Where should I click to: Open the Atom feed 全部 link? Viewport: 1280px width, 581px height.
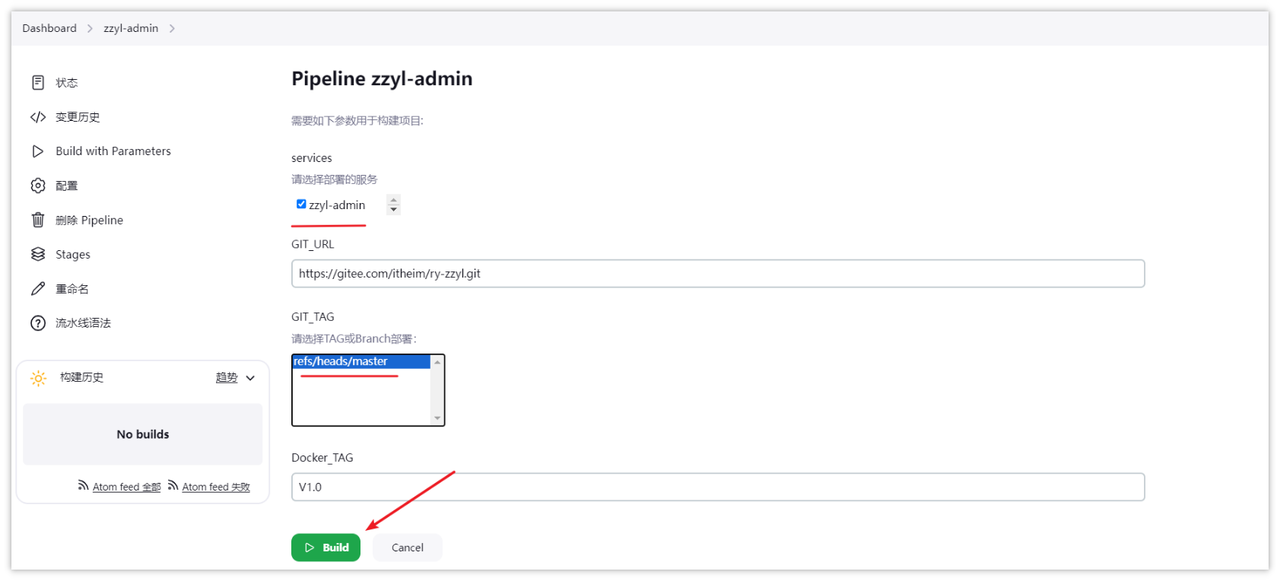(127, 487)
